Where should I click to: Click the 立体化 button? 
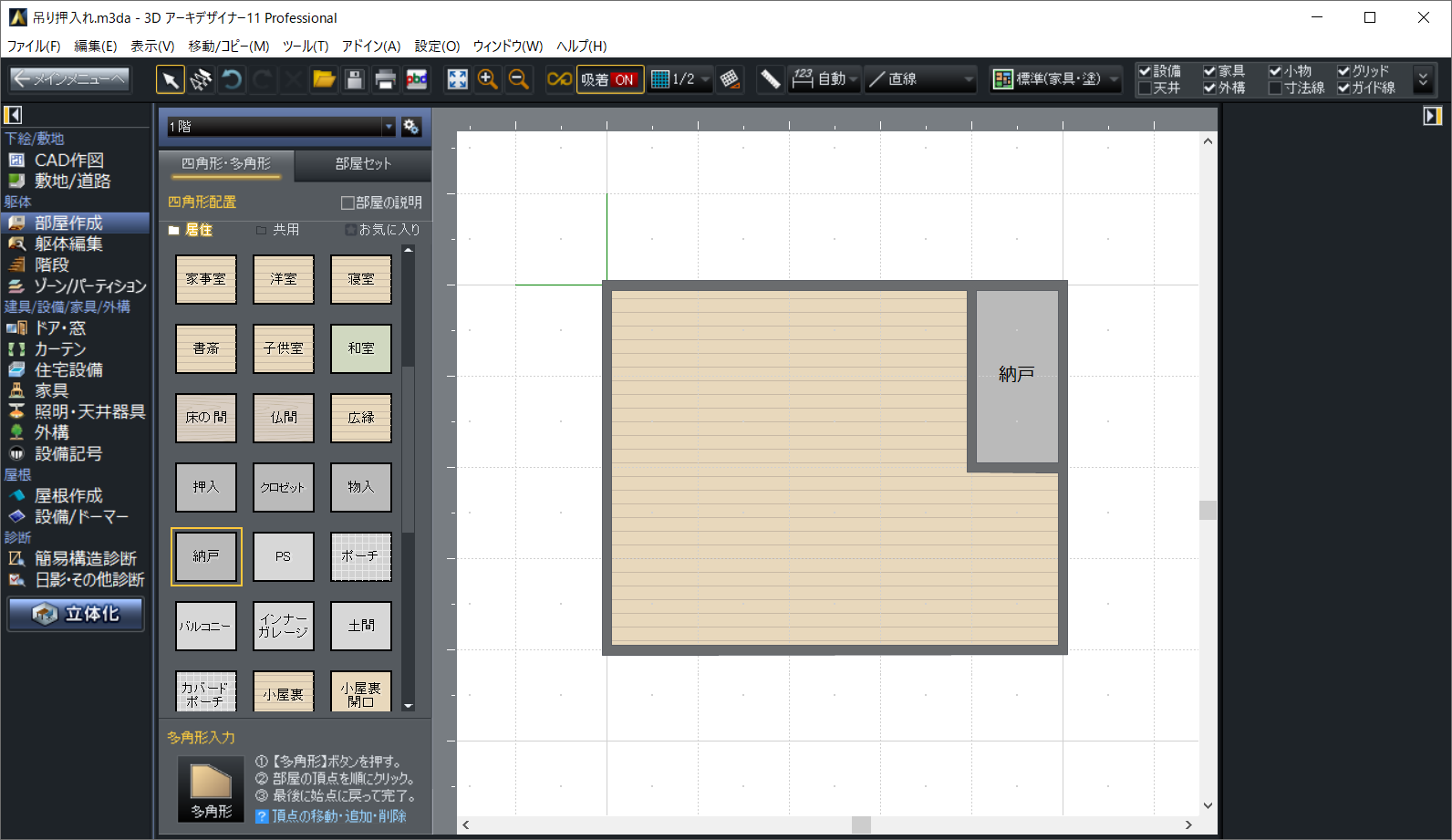[77, 614]
